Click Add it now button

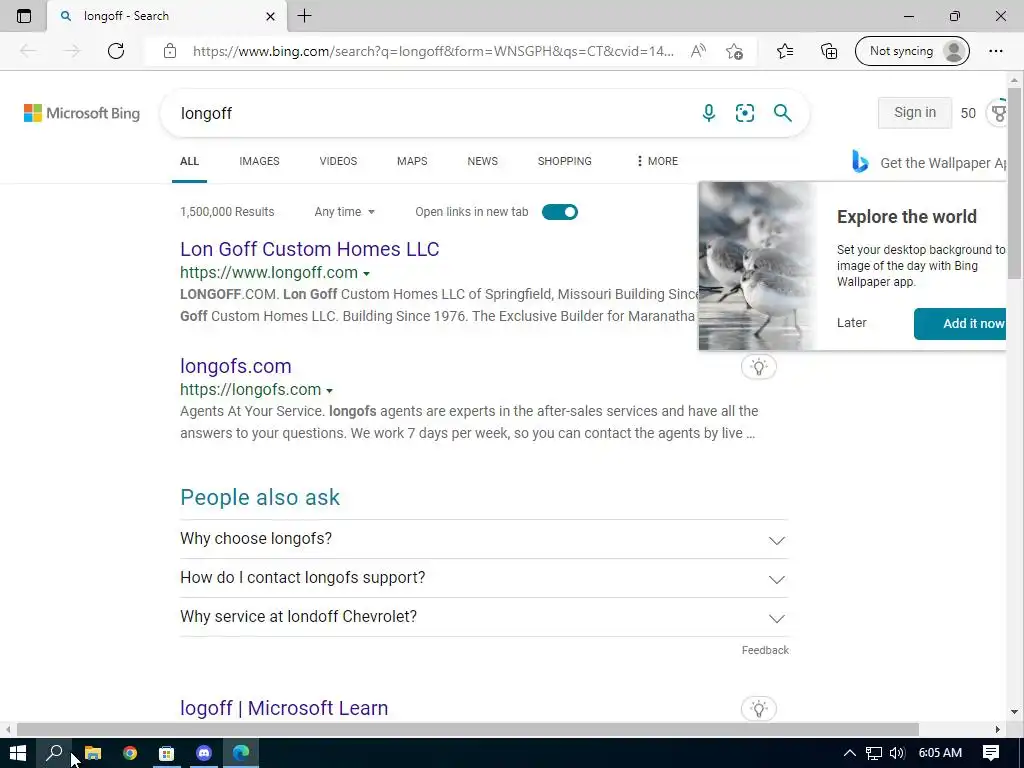[960, 324]
